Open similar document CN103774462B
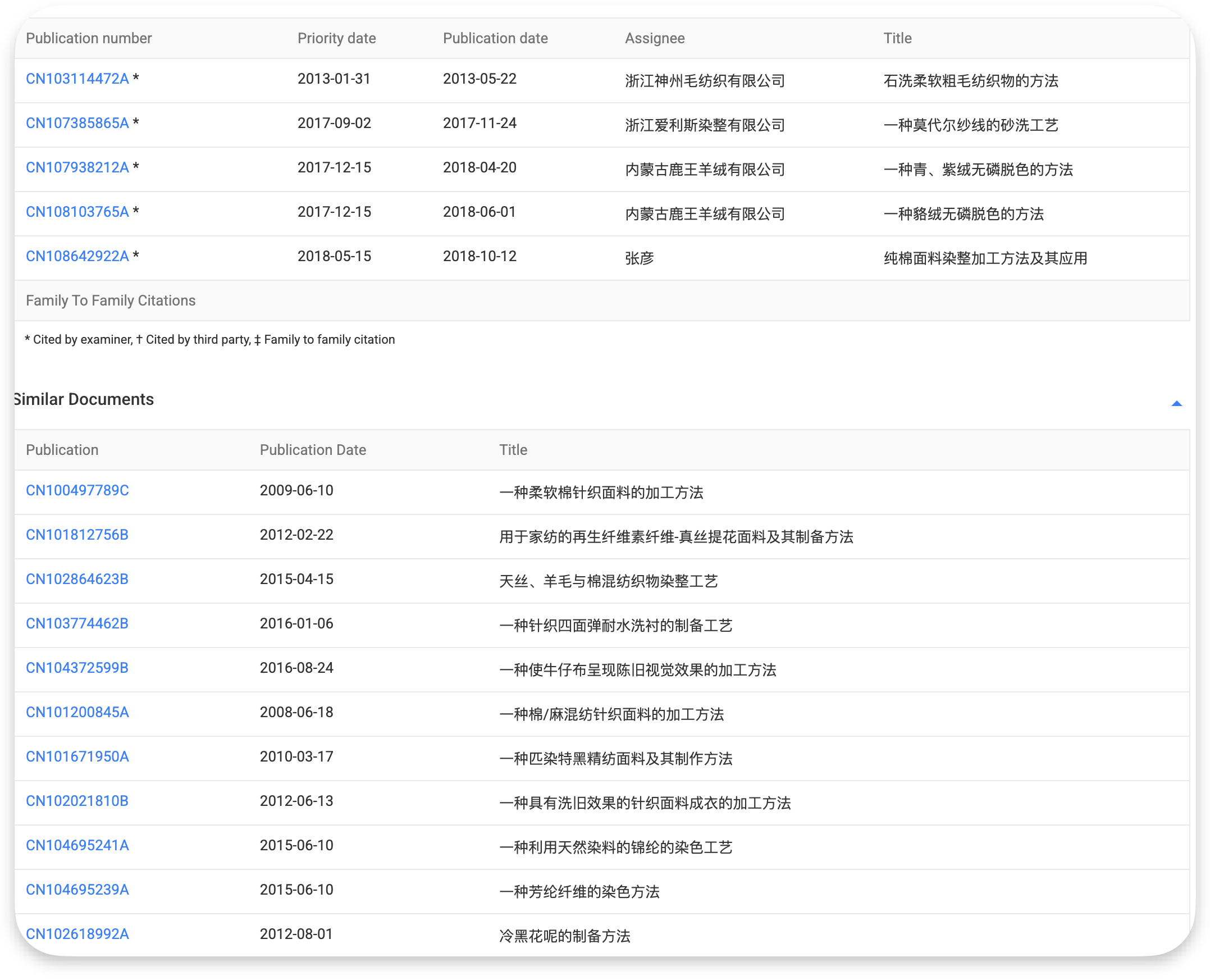 coord(77,623)
